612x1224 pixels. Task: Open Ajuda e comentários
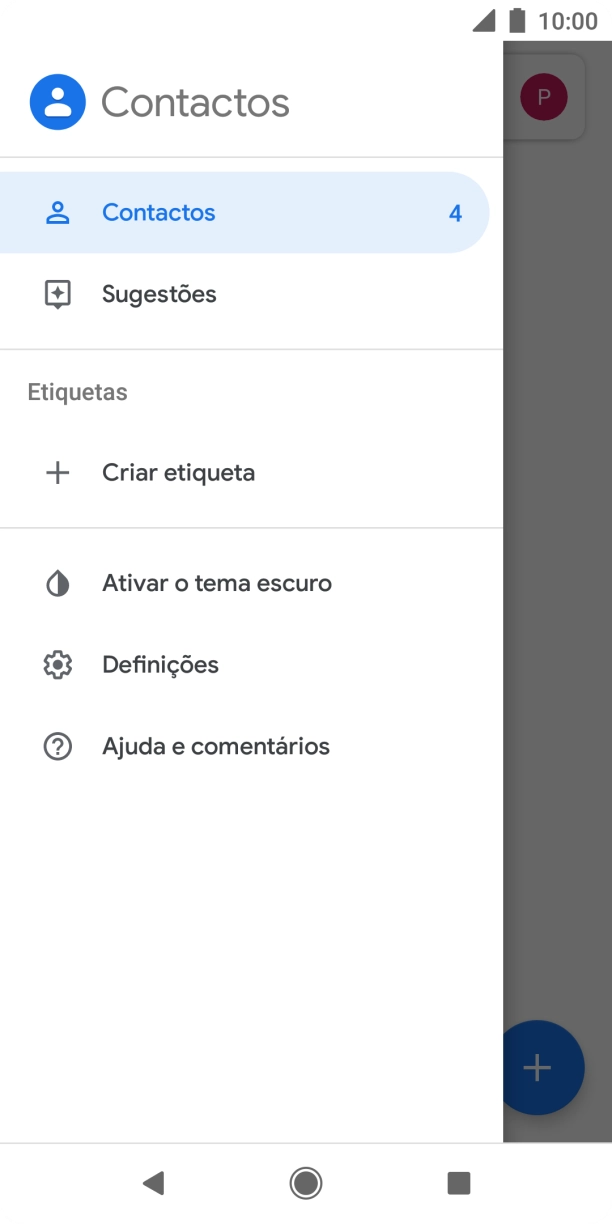[x=216, y=746]
